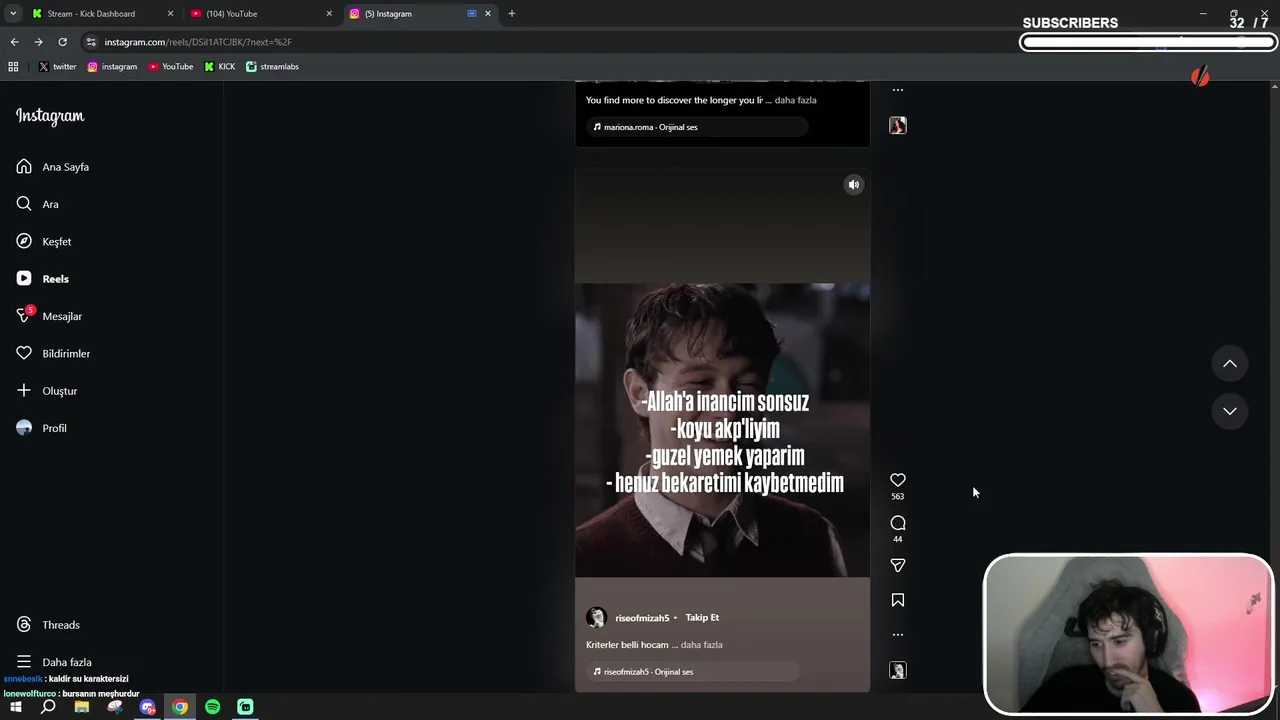Like the riseofmizah5 reel
1280x720 pixels.
pyautogui.click(x=898, y=480)
